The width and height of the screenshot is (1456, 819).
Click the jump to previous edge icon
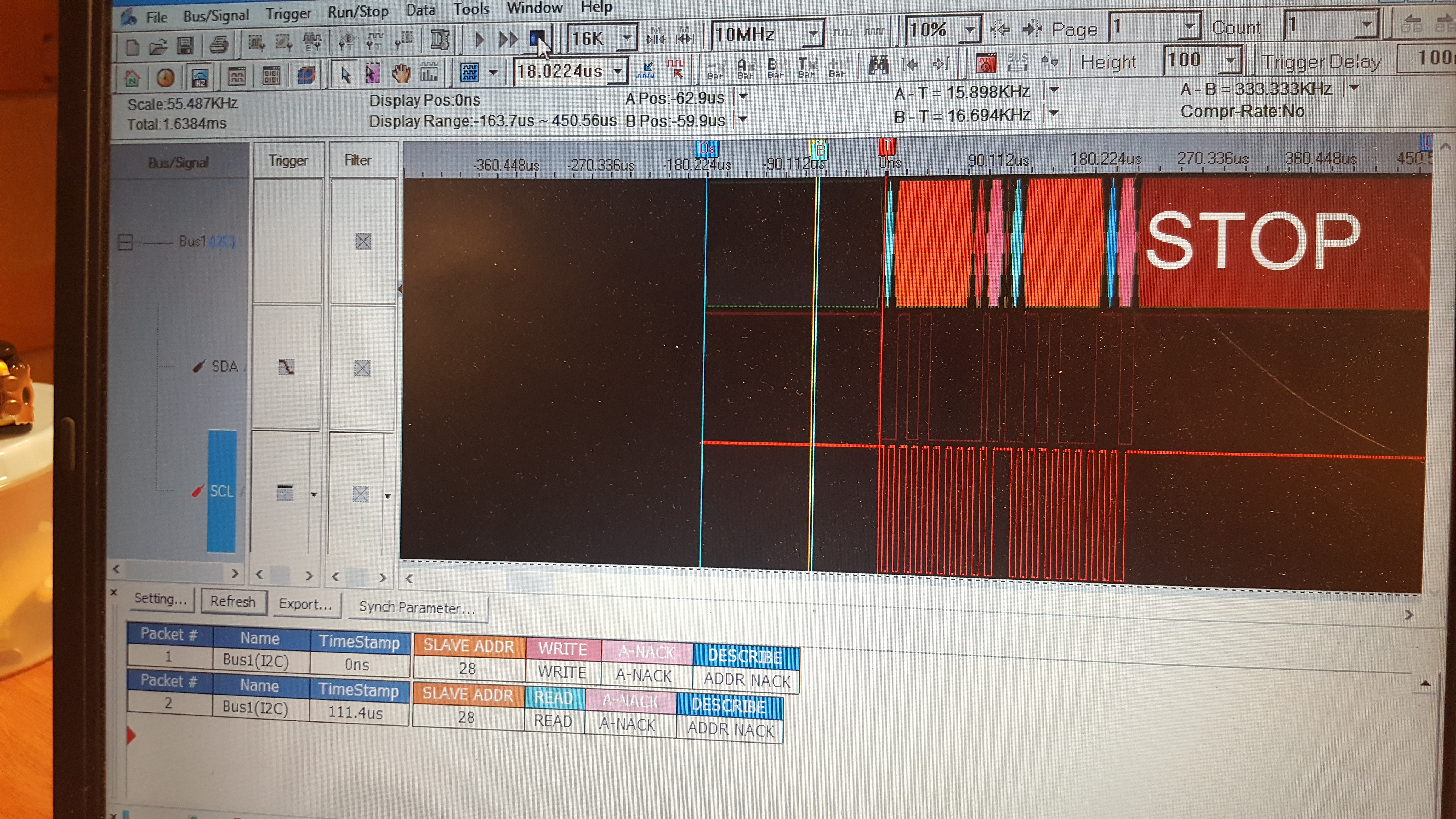point(910,64)
